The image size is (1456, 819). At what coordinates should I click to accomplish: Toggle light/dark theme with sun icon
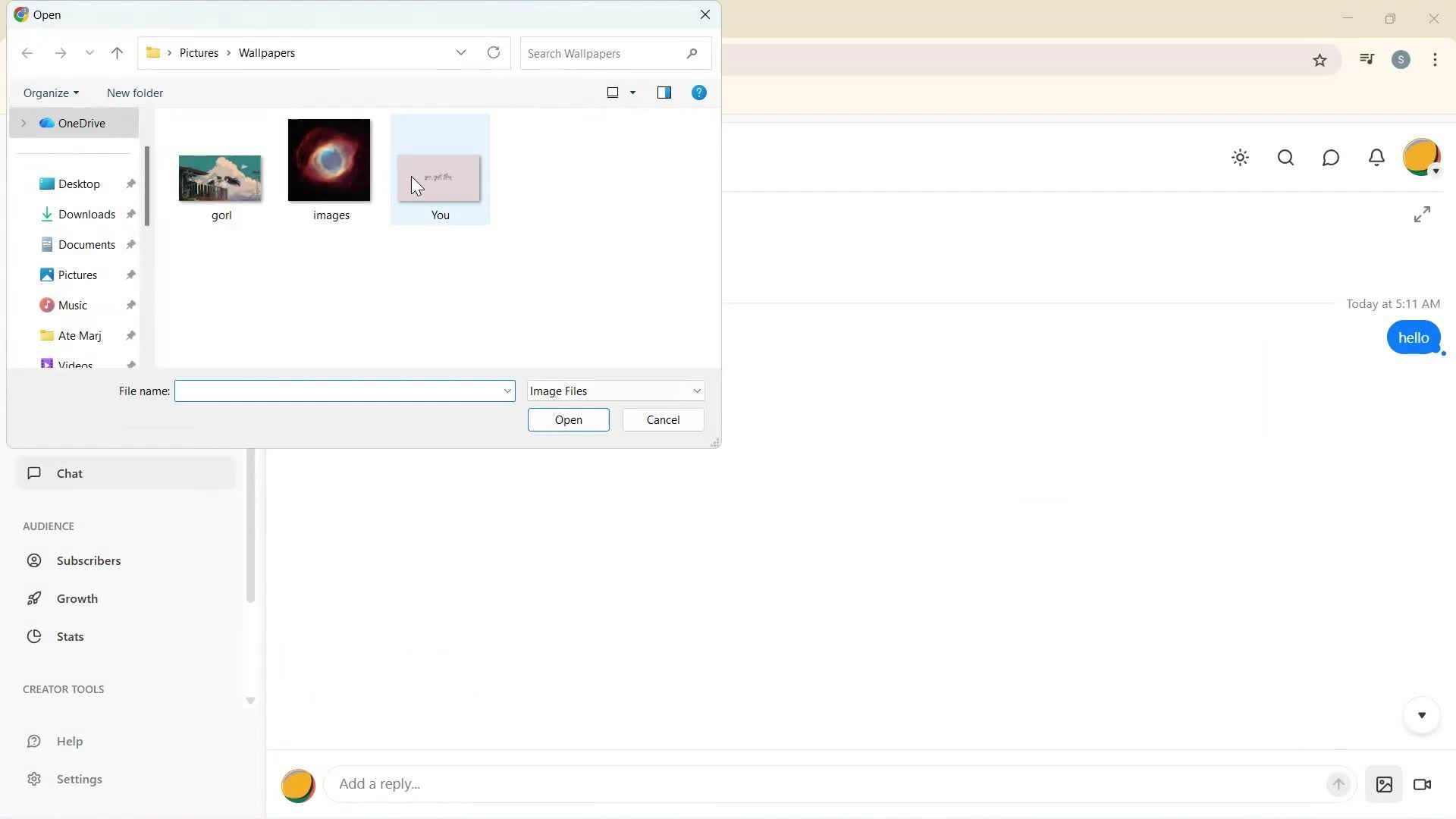[1241, 157]
